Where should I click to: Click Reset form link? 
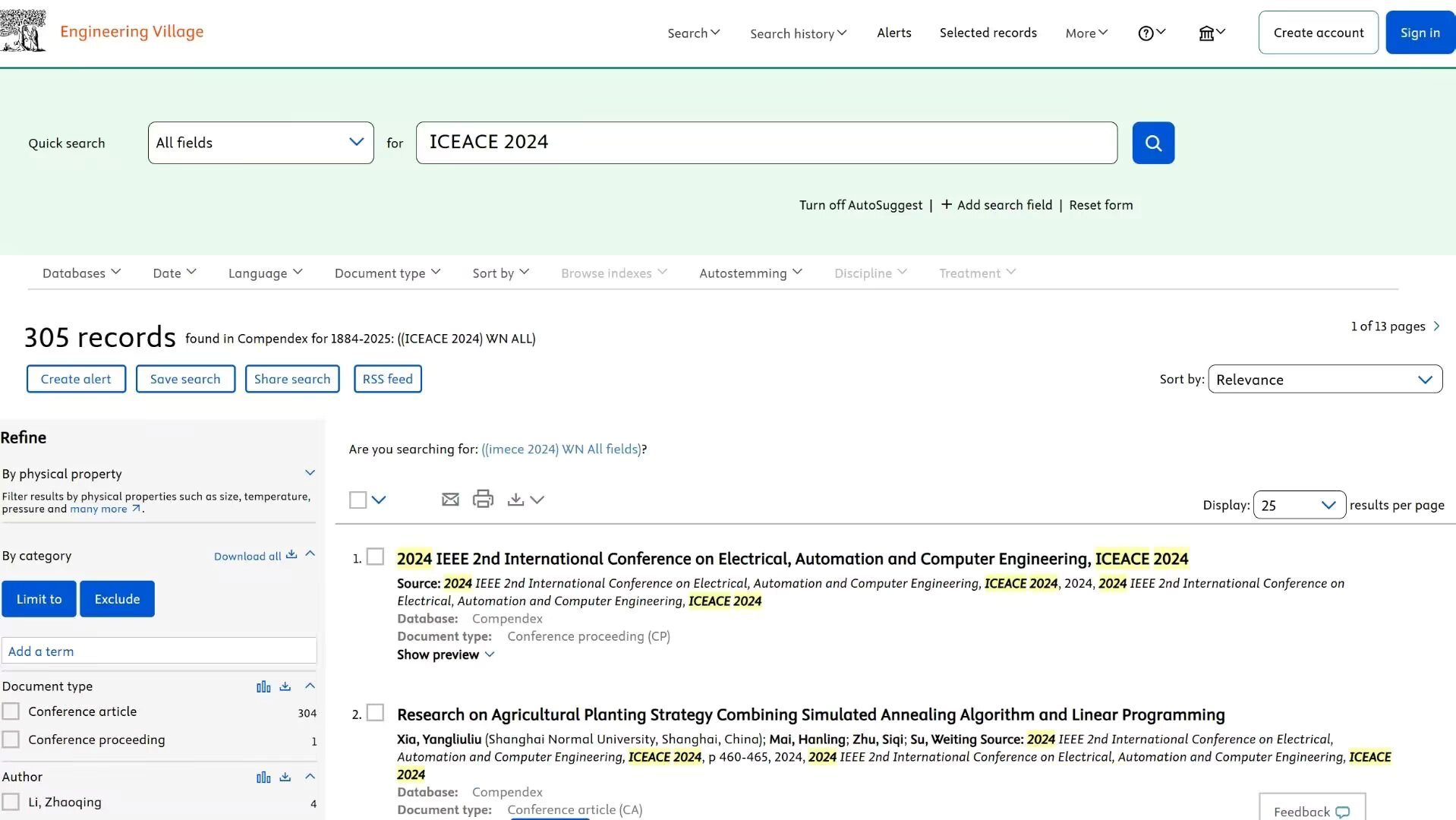pos(1101,205)
